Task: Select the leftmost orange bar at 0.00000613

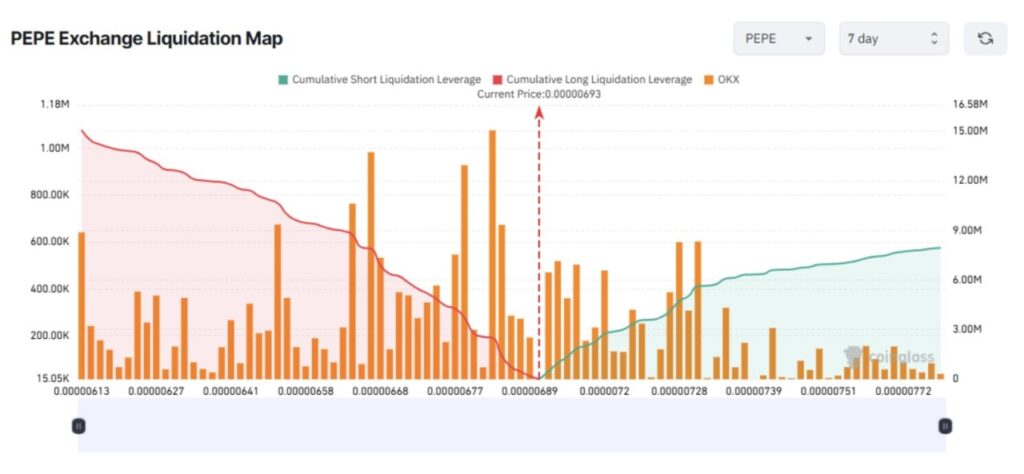Action: coord(81,305)
